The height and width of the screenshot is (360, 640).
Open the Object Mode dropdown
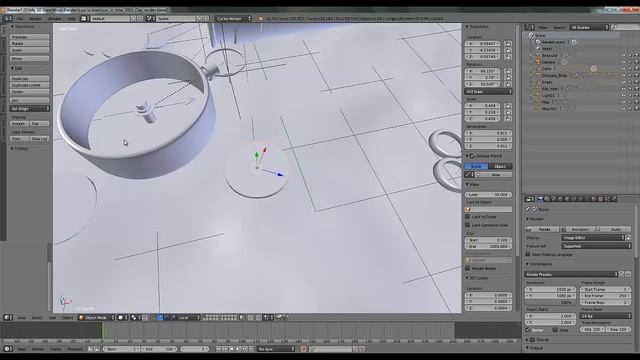pyautogui.click(x=96, y=318)
